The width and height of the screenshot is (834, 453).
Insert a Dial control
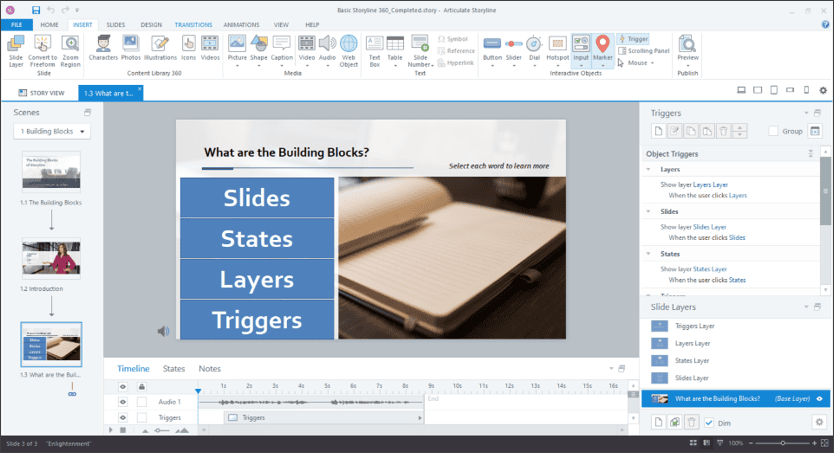point(534,48)
